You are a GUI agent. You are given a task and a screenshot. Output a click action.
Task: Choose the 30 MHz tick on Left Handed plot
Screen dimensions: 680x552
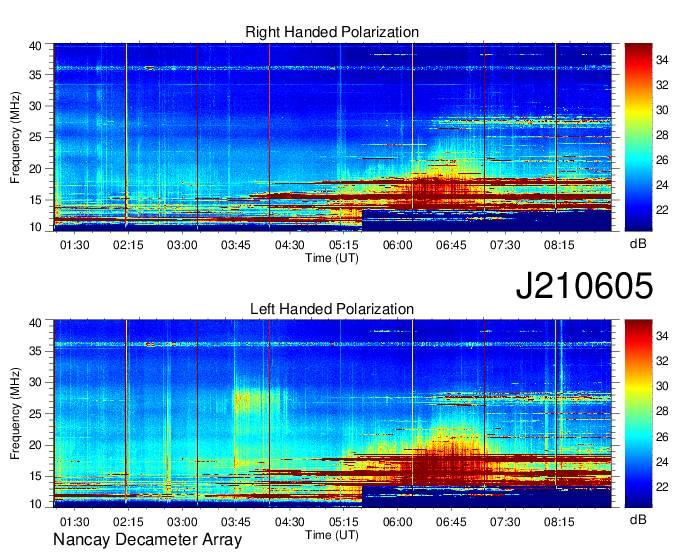[x=36, y=382]
